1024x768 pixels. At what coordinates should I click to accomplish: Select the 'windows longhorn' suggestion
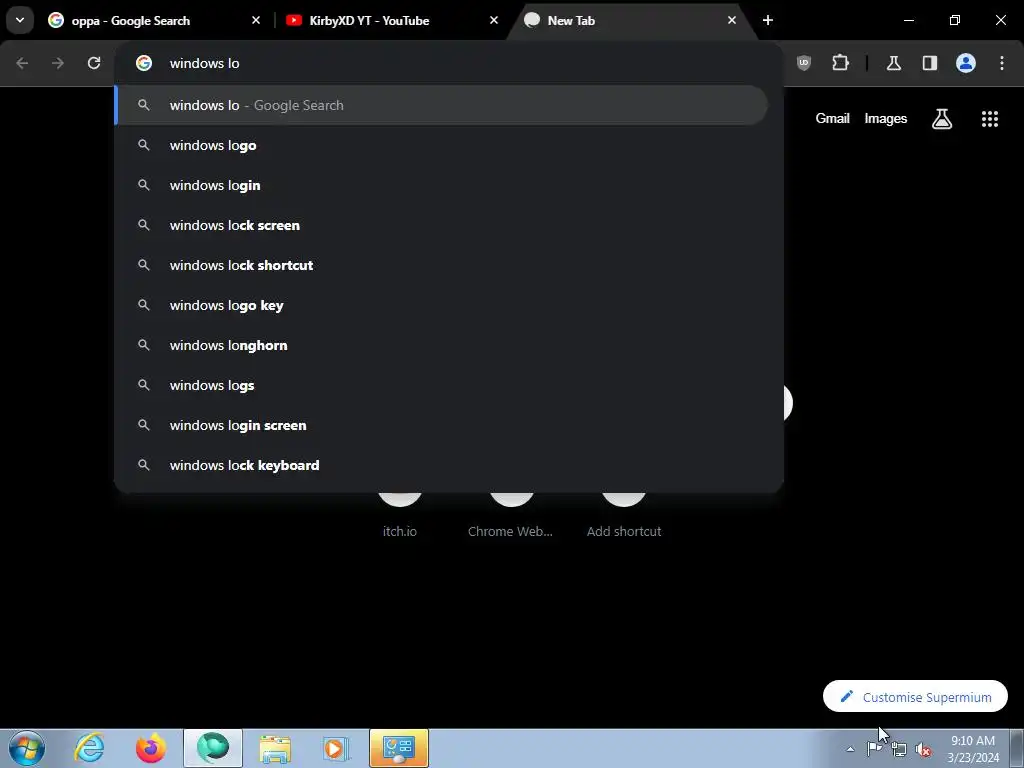tap(441, 345)
